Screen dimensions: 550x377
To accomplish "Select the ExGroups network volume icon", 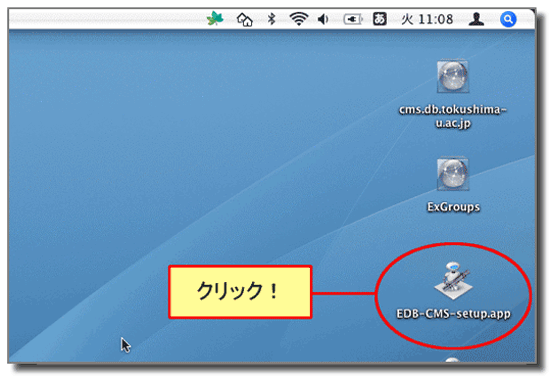I will (x=452, y=174).
